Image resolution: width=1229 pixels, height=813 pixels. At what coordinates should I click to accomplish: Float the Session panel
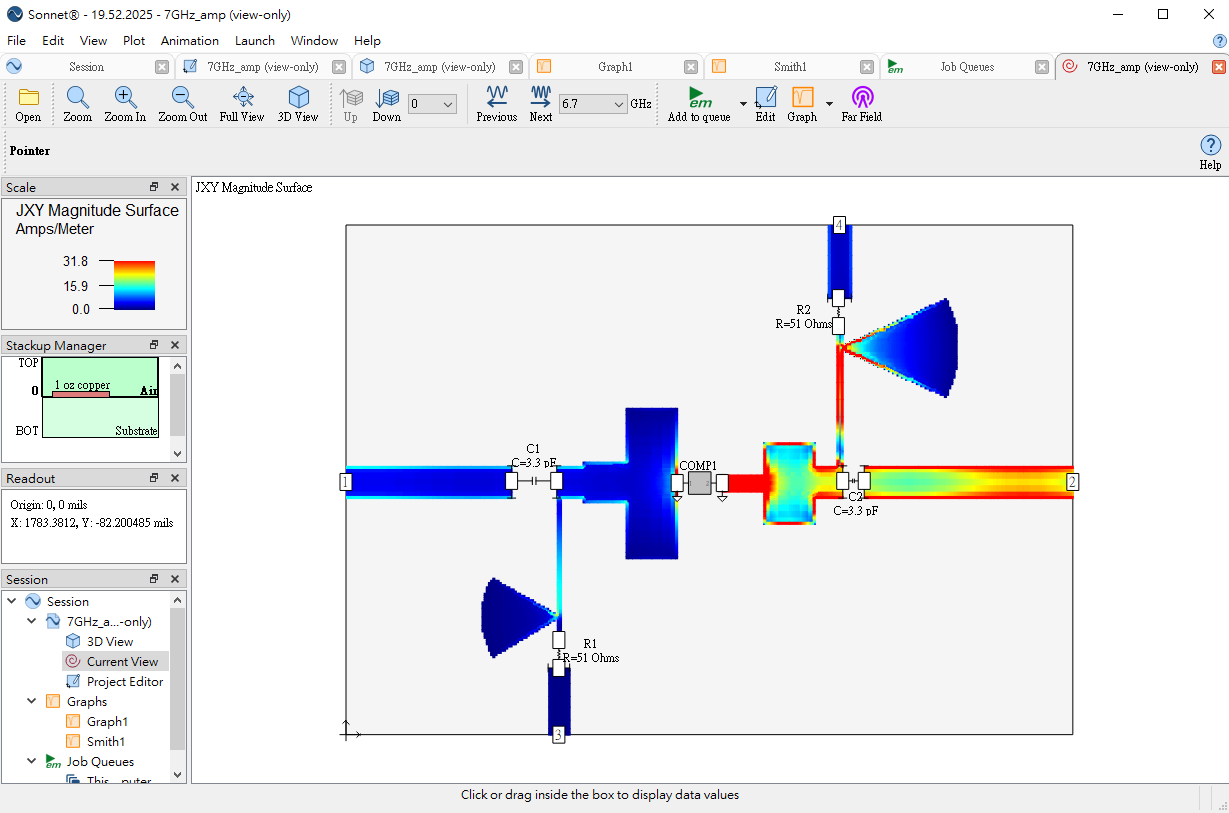154,579
